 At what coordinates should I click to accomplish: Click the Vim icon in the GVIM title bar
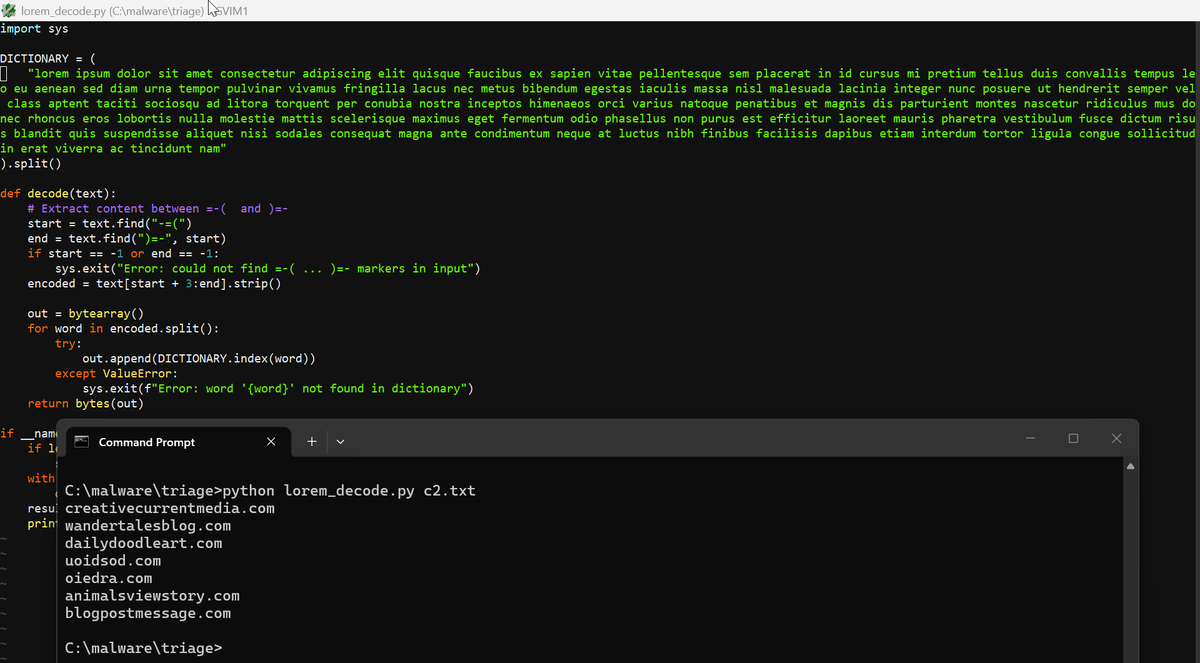(9, 10)
